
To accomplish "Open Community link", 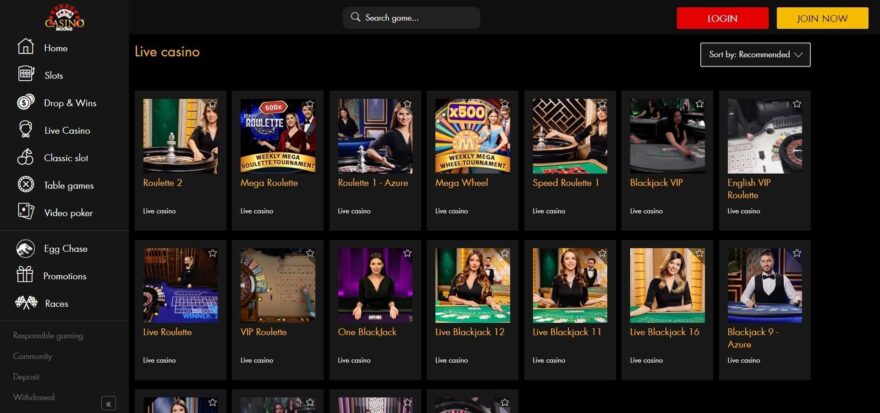I will 33,356.
